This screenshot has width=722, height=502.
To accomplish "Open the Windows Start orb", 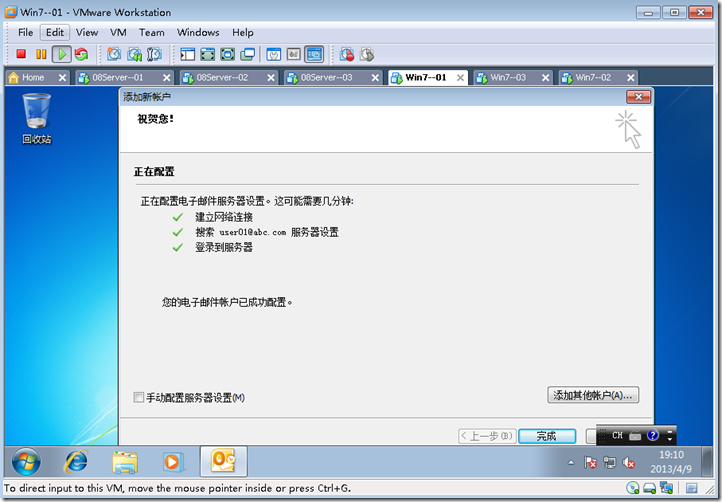I will [26, 461].
